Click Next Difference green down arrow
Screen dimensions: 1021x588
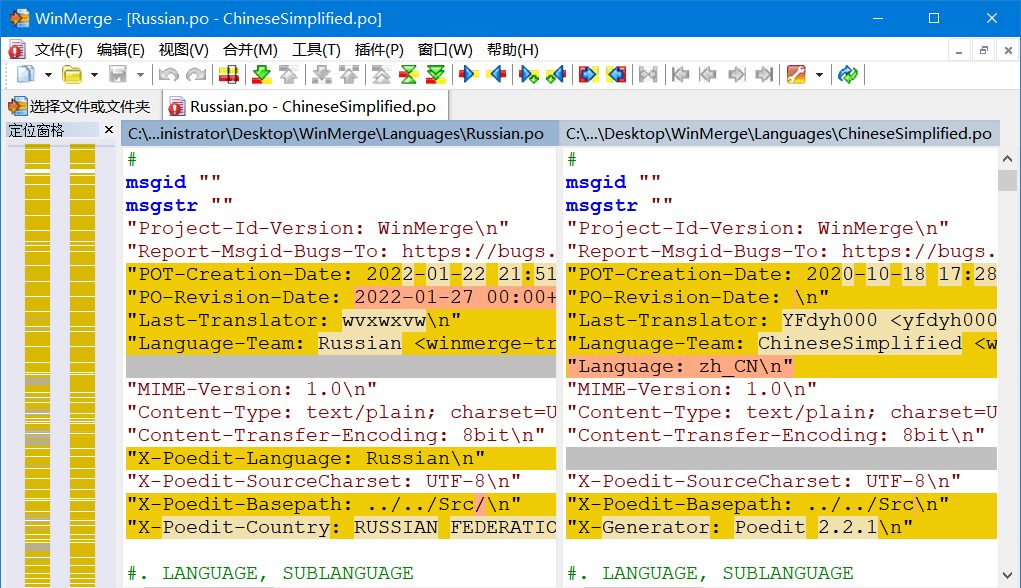click(261, 75)
